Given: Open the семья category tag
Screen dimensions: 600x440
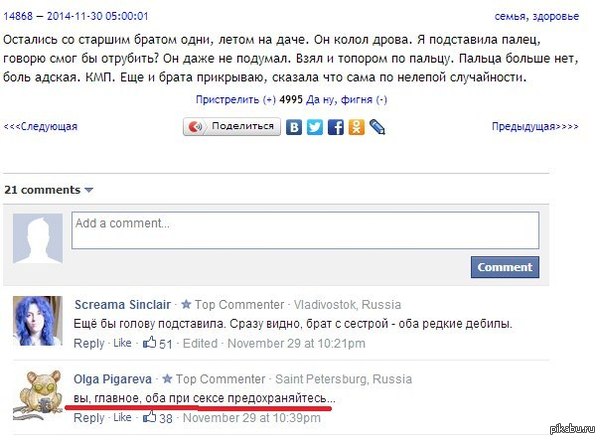Looking at the screenshot, I should point(510,16).
